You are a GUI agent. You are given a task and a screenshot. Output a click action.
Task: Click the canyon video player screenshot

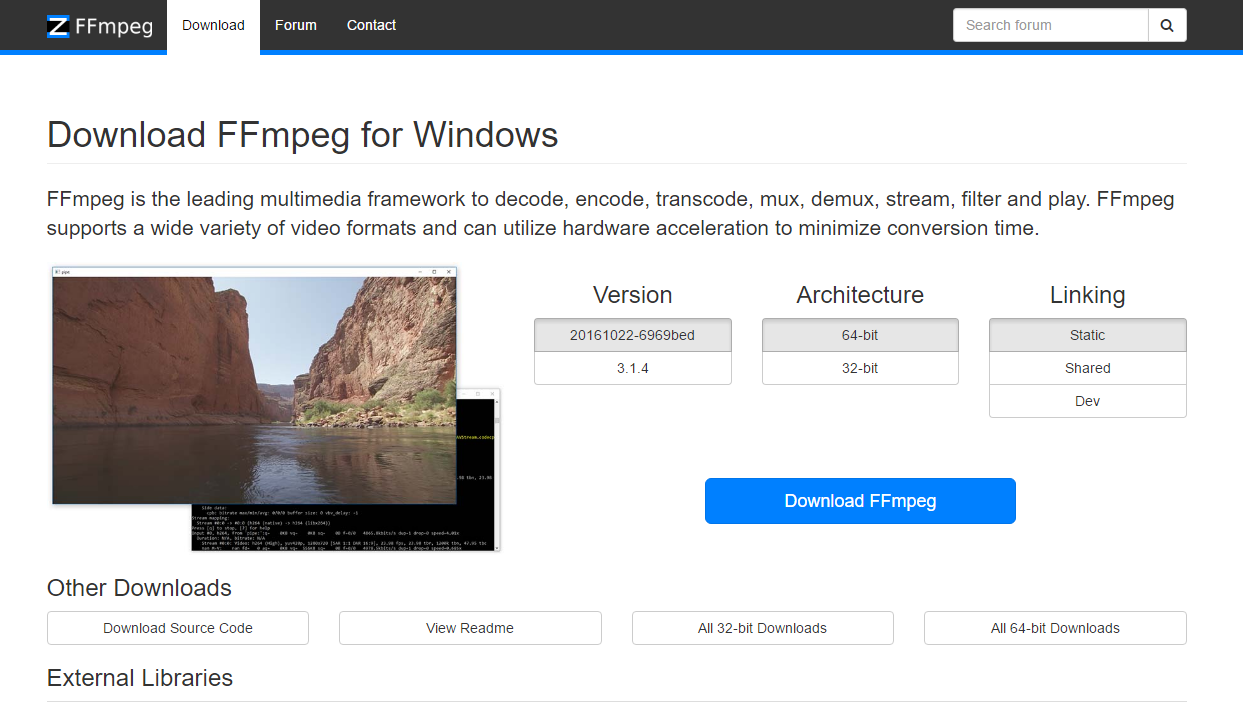(254, 385)
